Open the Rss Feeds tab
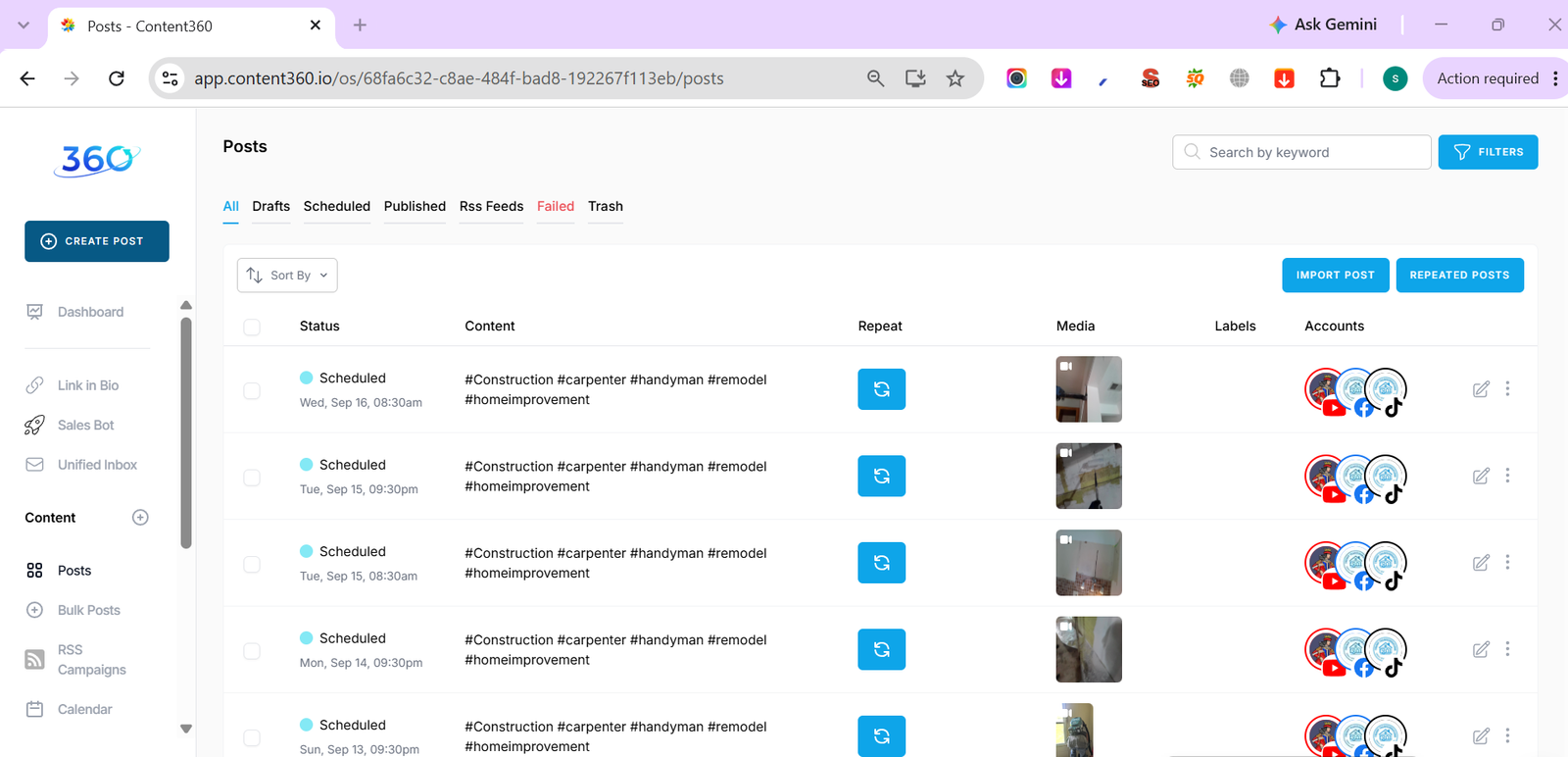The width and height of the screenshot is (1568, 757). pyautogui.click(x=491, y=206)
